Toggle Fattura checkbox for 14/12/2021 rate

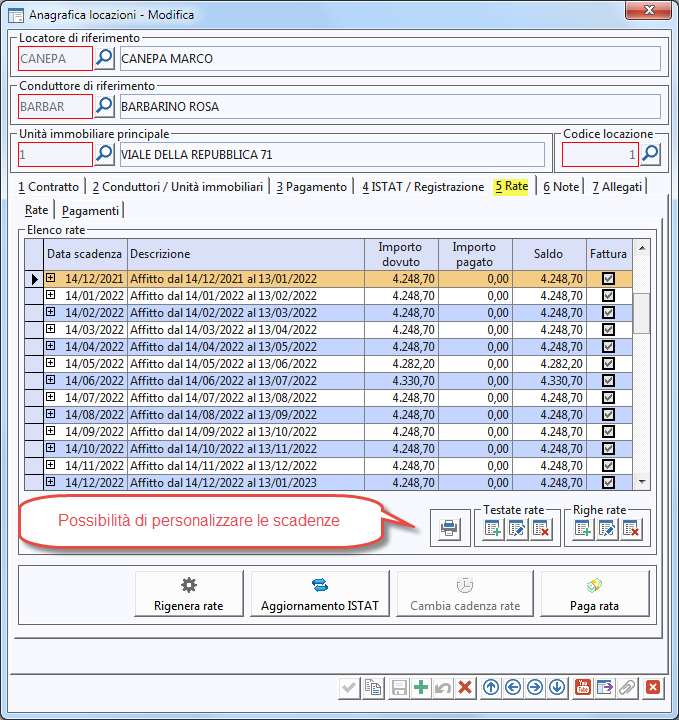coord(608,279)
